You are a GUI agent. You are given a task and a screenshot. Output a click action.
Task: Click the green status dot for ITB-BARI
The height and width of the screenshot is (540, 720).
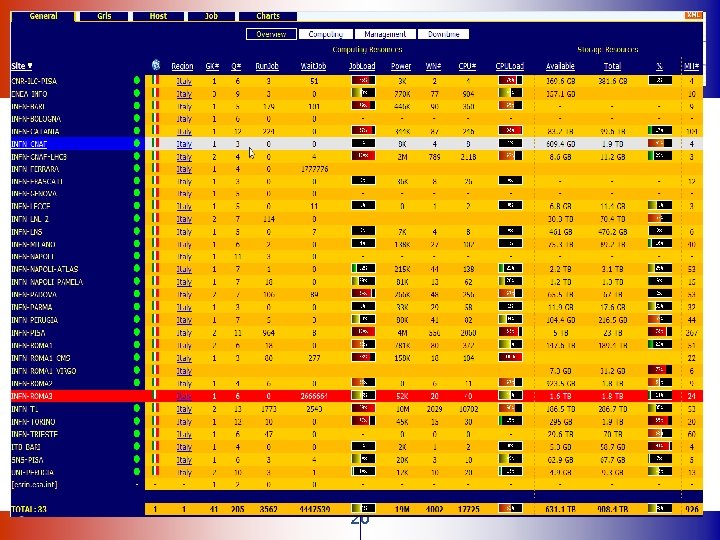137,446
